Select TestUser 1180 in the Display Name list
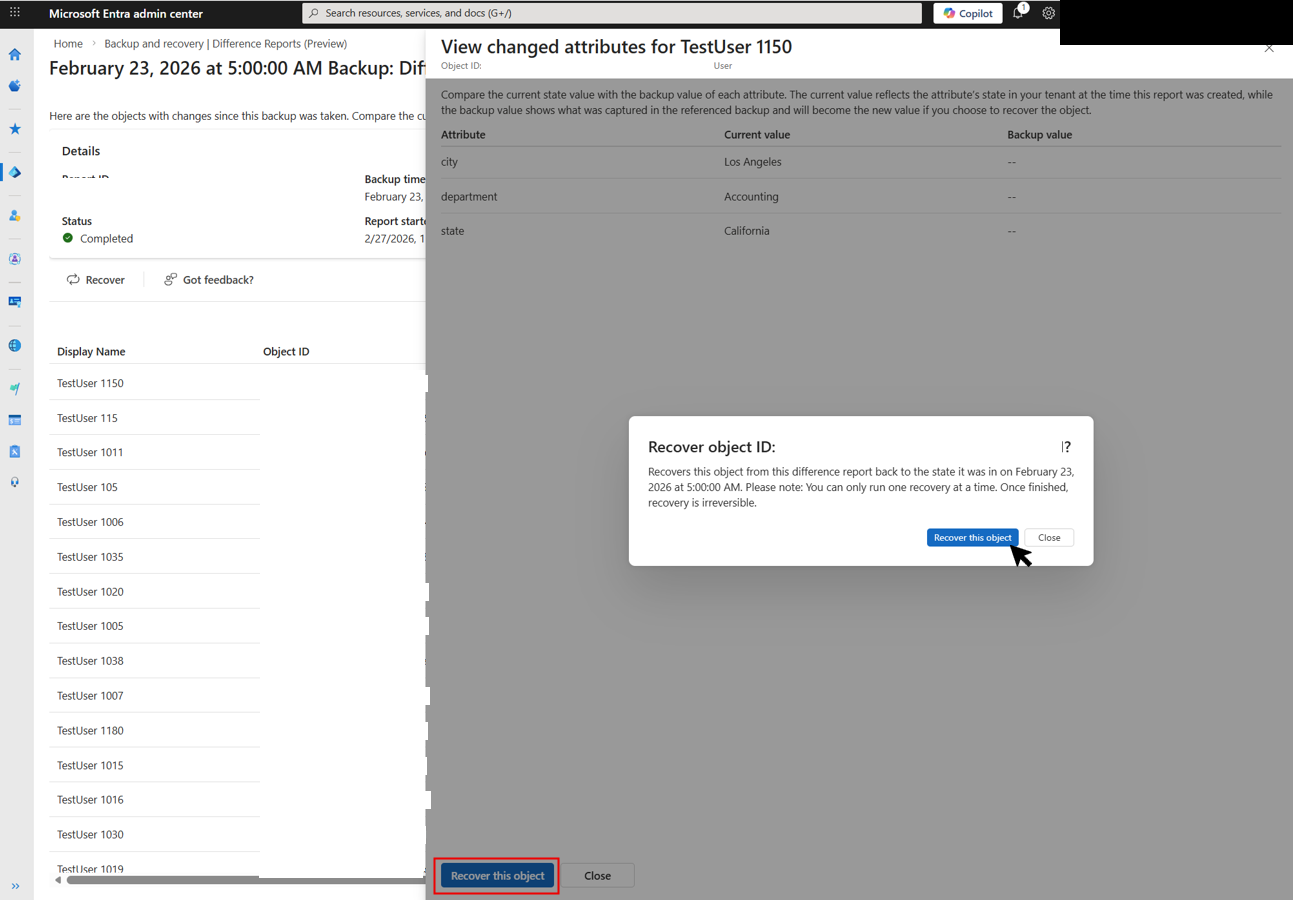 [x=90, y=730]
